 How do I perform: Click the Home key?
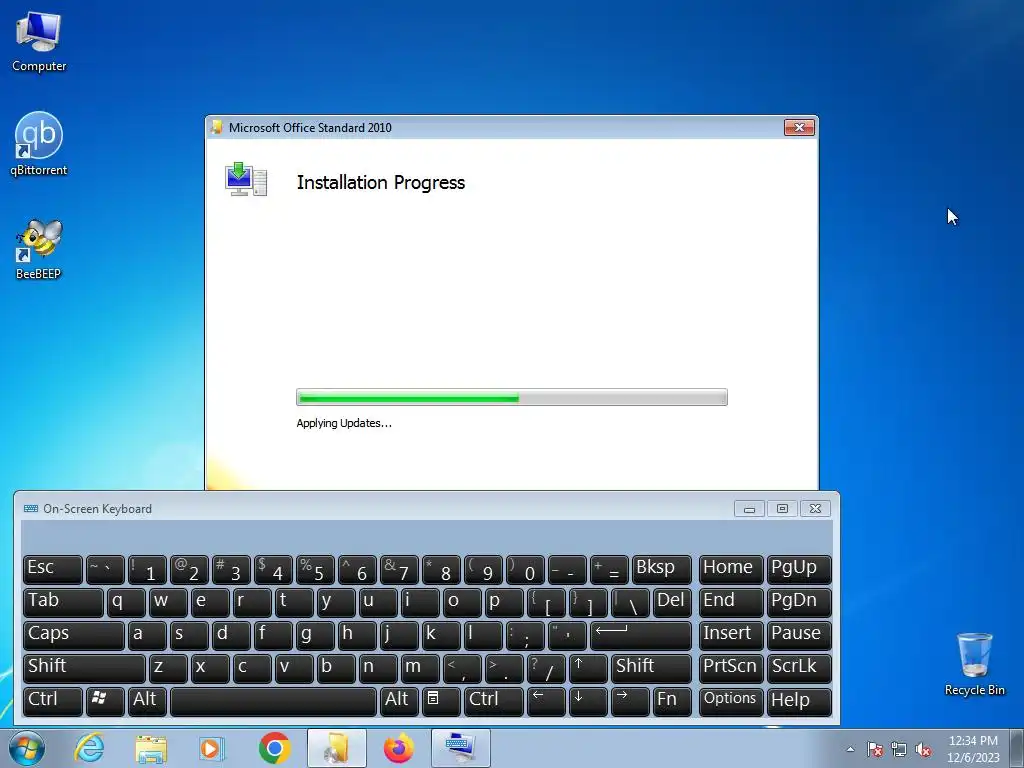coord(731,569)
